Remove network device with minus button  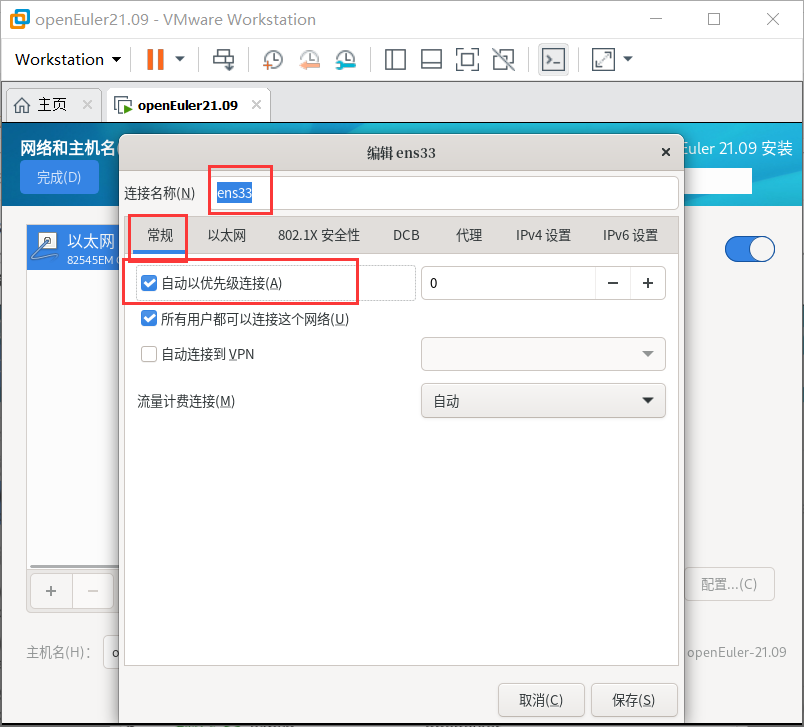click(x=93, y=591)
